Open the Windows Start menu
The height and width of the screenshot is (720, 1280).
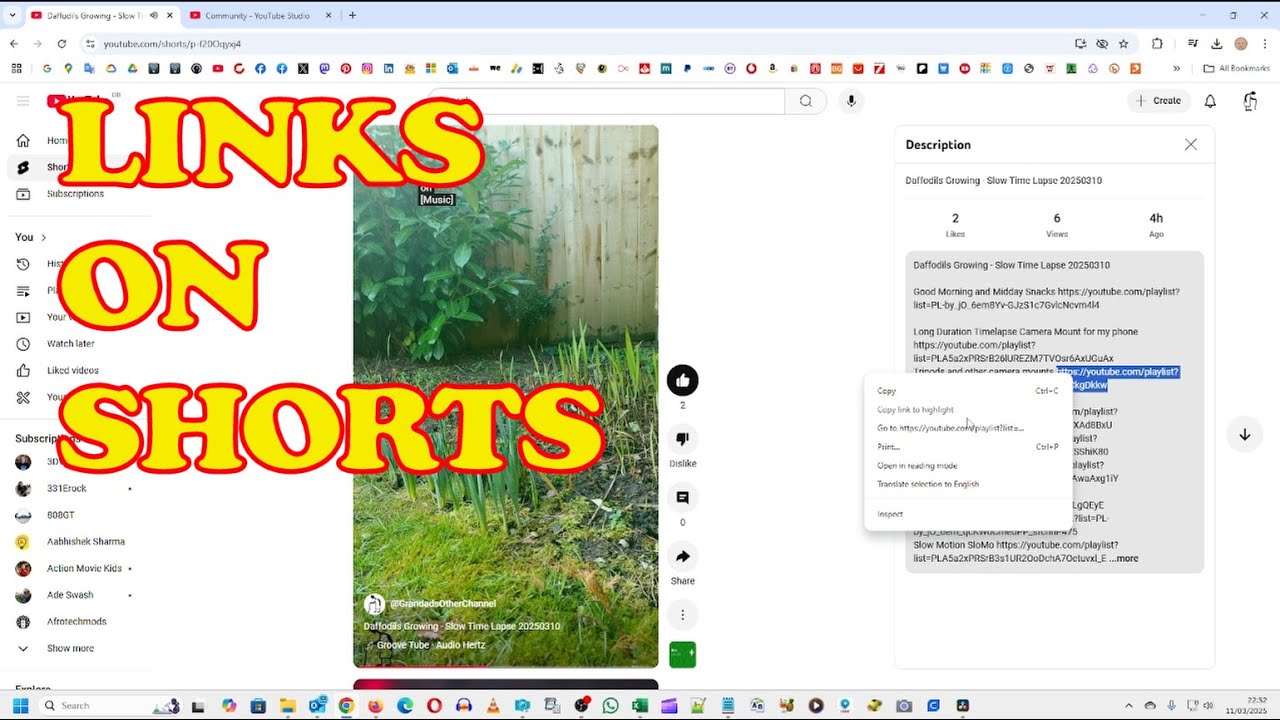(x=20, y=705)
